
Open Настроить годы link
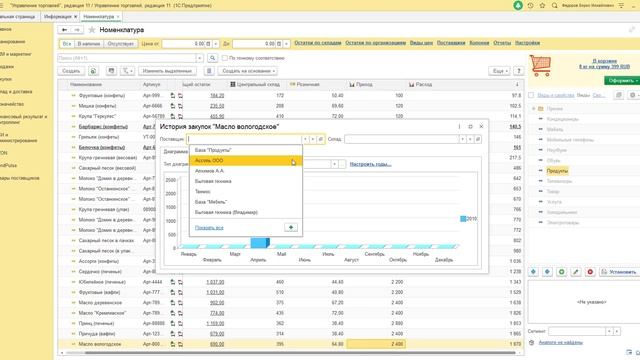[370, 164]
